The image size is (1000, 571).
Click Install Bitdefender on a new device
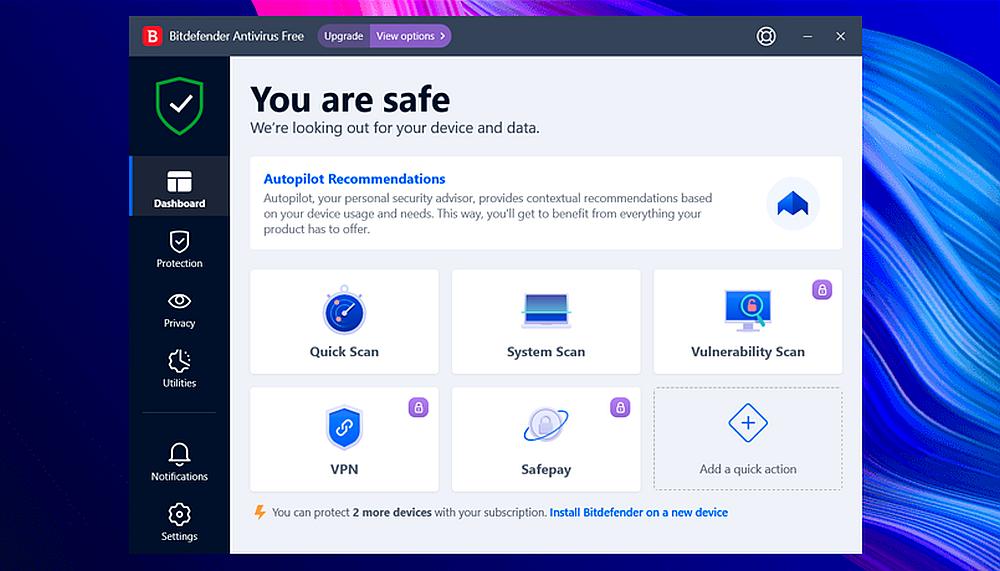638,512
